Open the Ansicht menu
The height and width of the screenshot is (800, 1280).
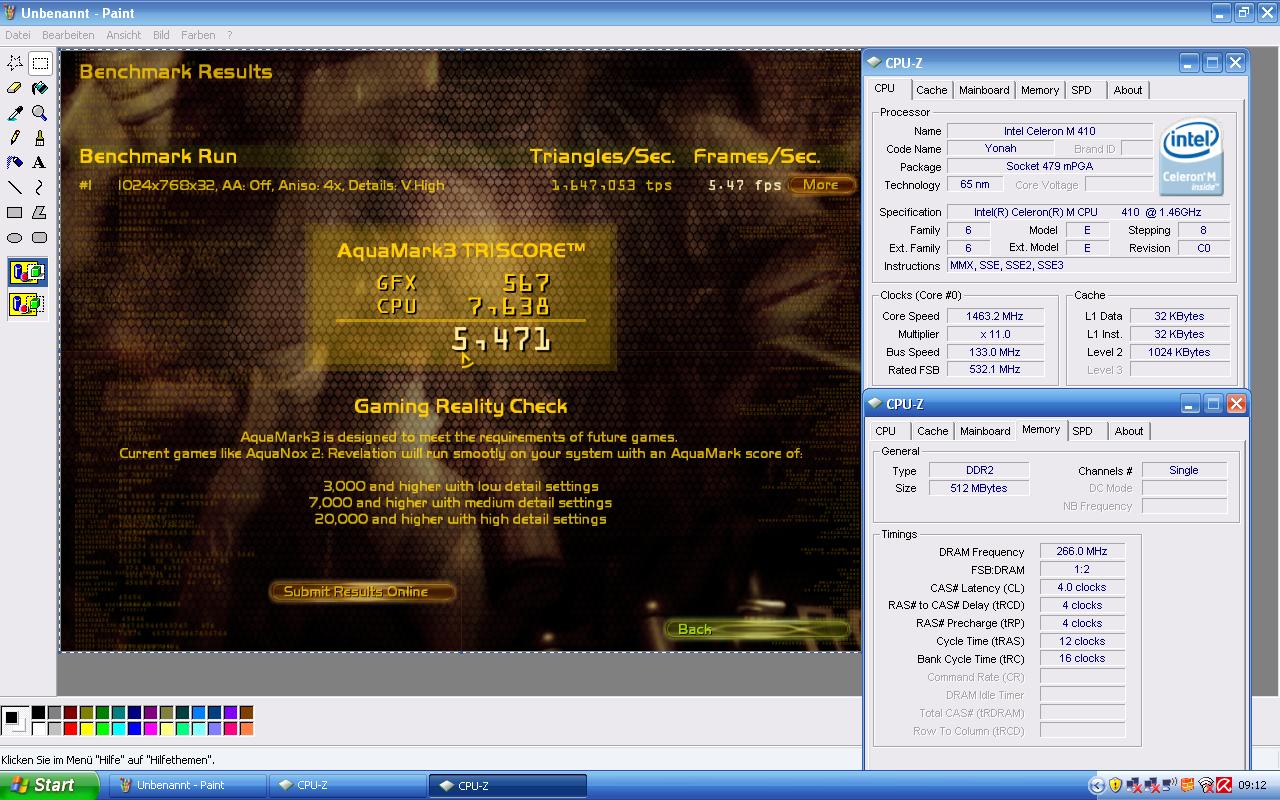(124, 35)
